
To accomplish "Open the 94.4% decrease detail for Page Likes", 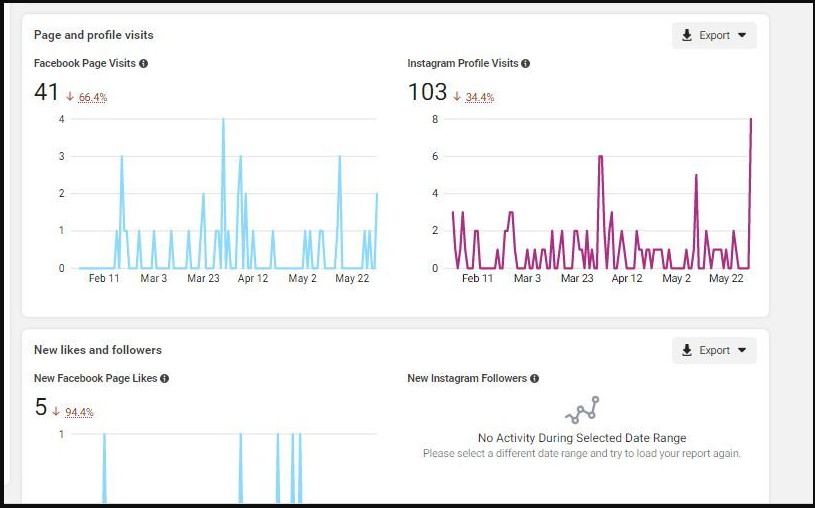I will click(79, 412).
